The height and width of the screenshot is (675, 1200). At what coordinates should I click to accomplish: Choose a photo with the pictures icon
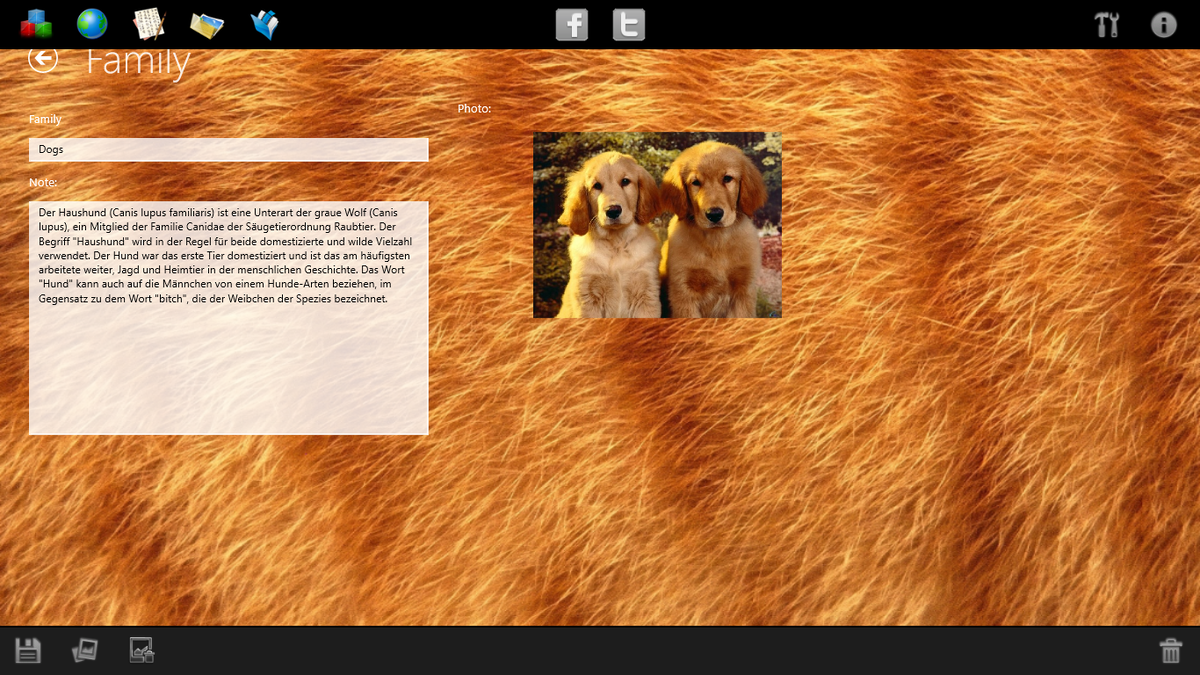85,651
